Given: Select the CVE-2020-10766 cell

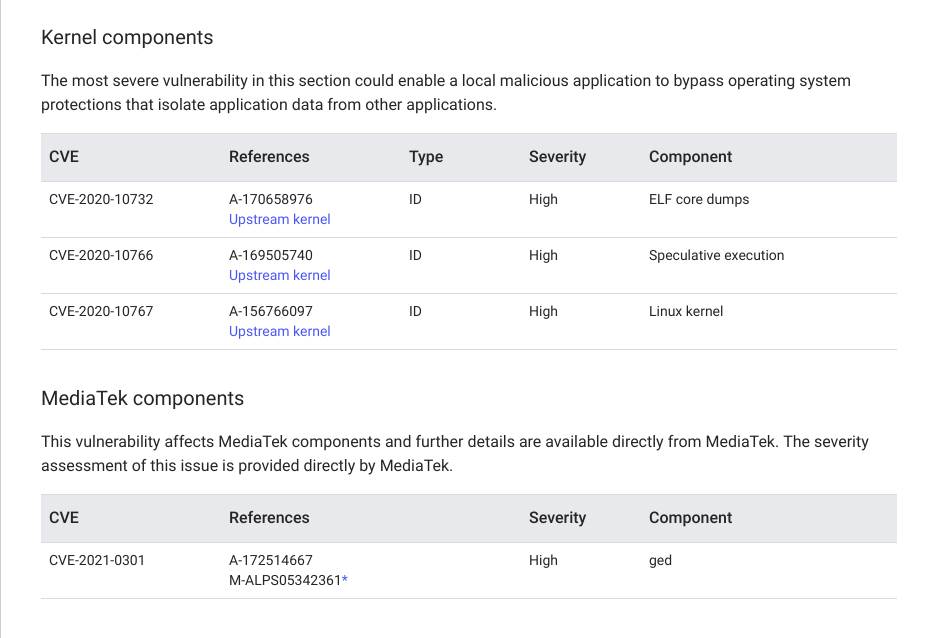Looking at the screenshot, I should [101, 255].
